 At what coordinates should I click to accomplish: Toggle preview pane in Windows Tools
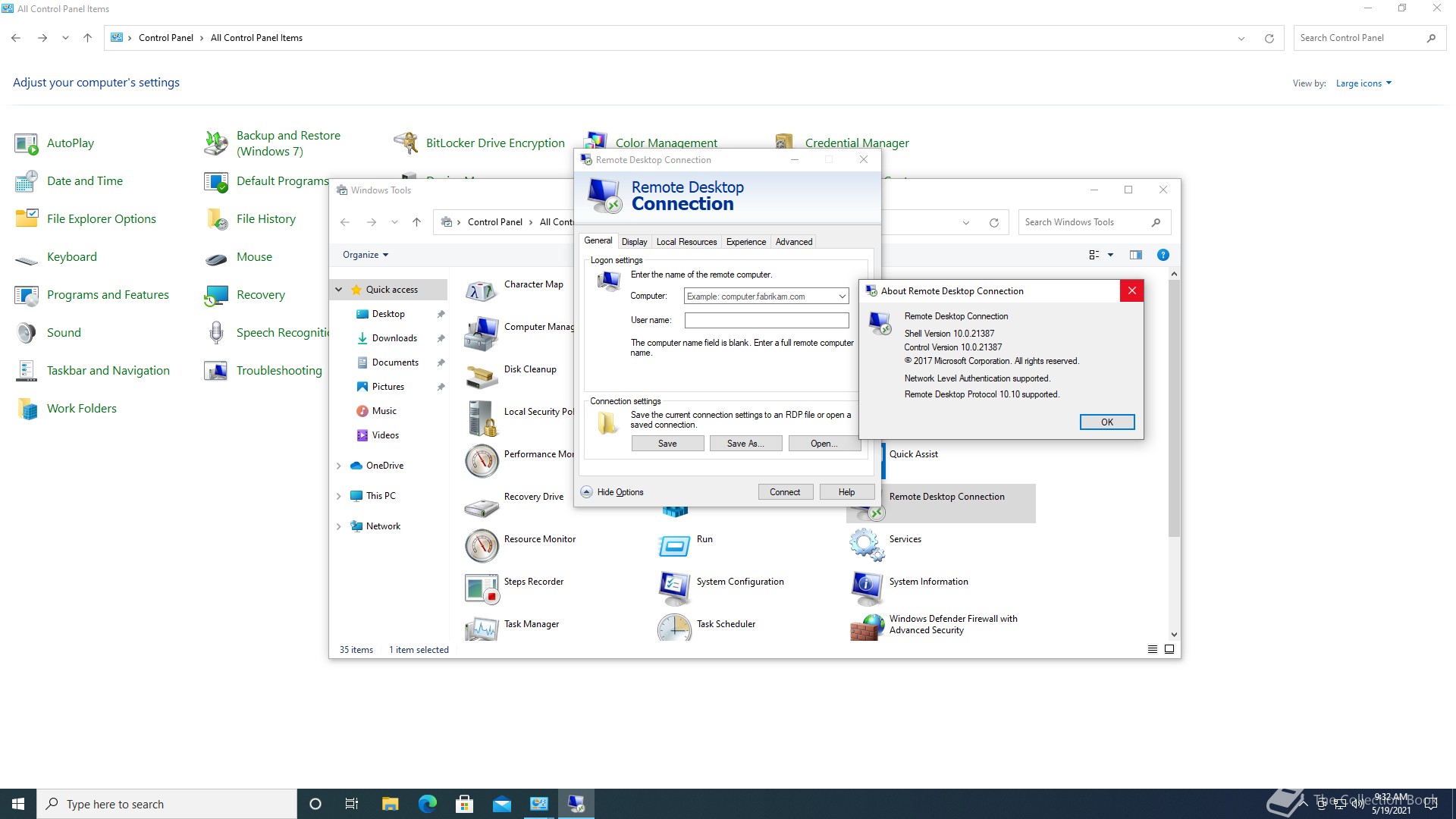coord(1135,255)
